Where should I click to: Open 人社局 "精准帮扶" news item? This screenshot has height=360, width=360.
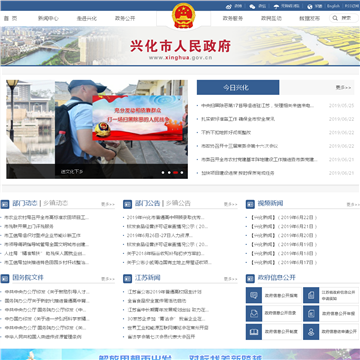point(45,254)
